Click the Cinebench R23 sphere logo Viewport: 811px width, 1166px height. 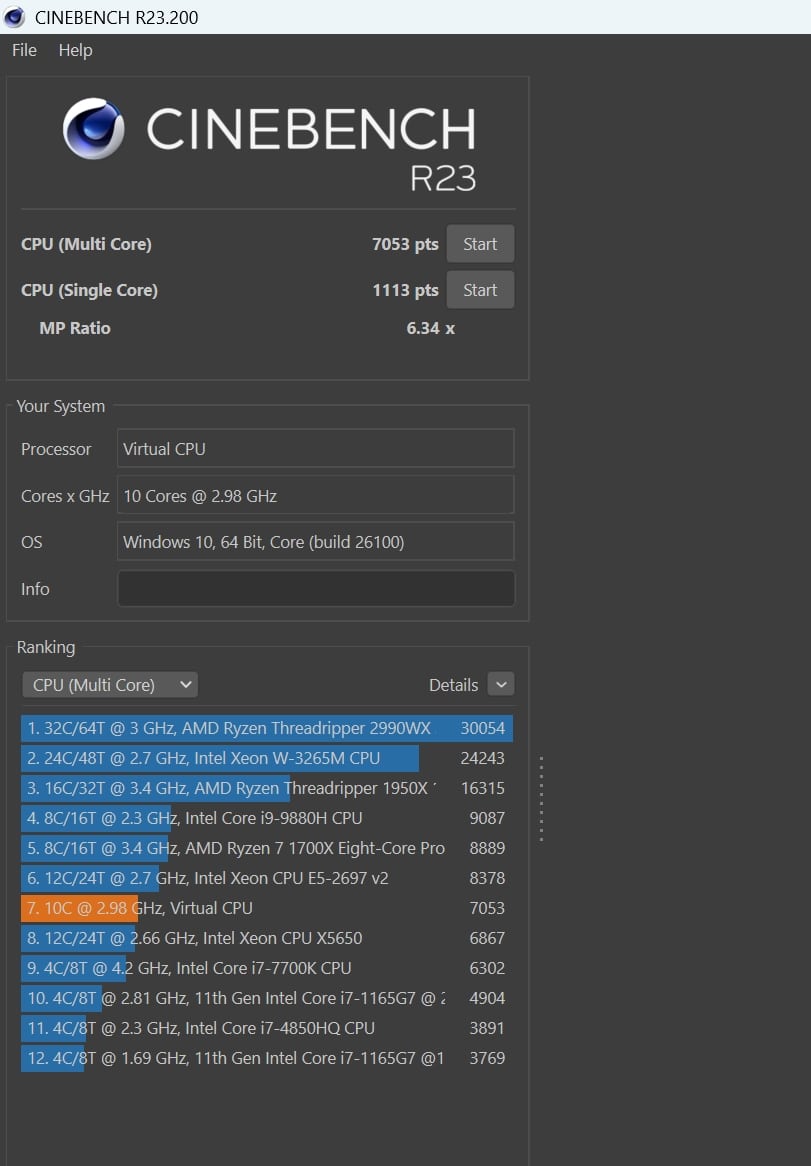coord(94,129)
